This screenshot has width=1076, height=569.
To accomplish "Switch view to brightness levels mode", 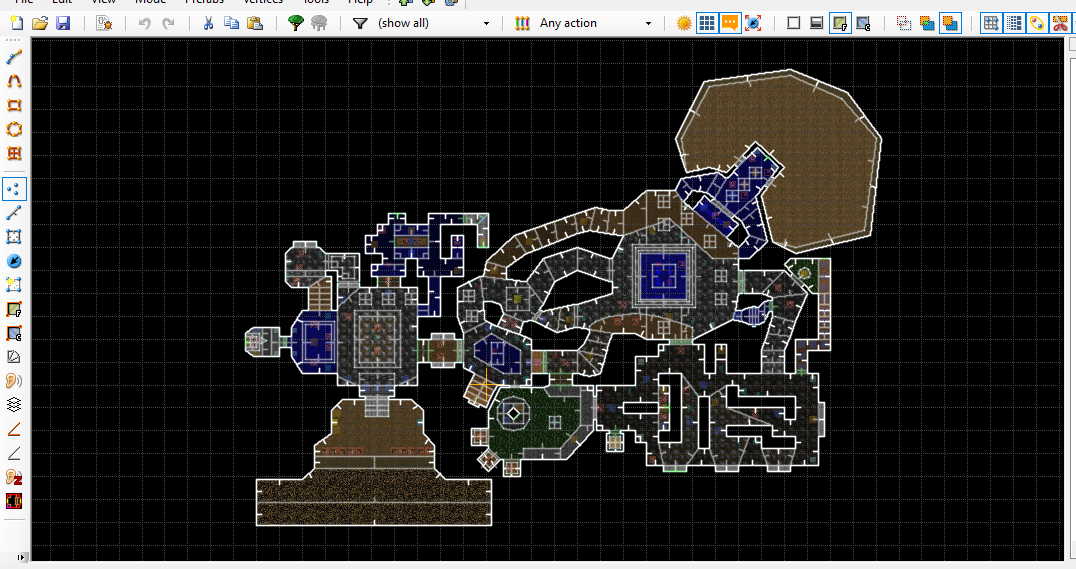I will tap(817, 23).
